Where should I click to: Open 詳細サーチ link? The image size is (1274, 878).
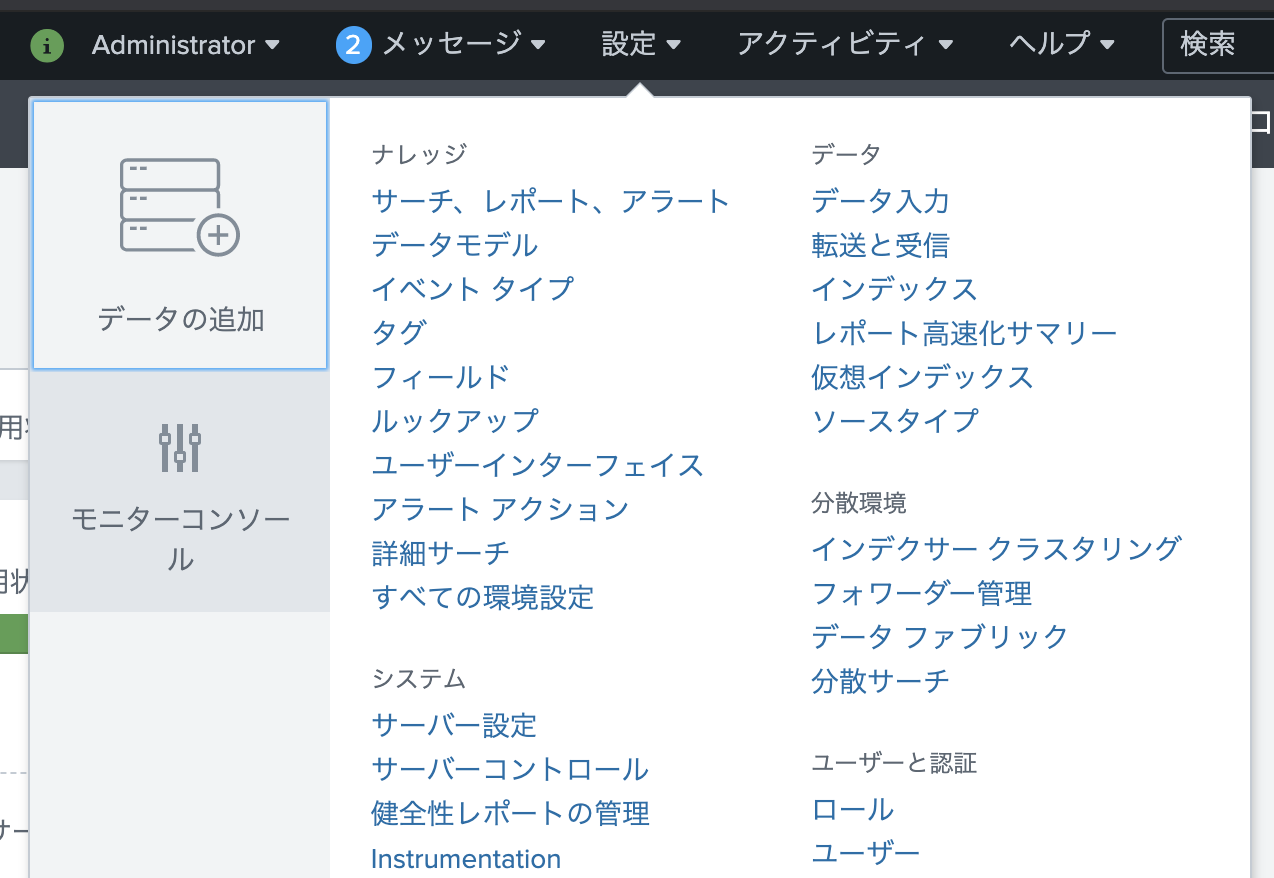[x=441, y=553]
